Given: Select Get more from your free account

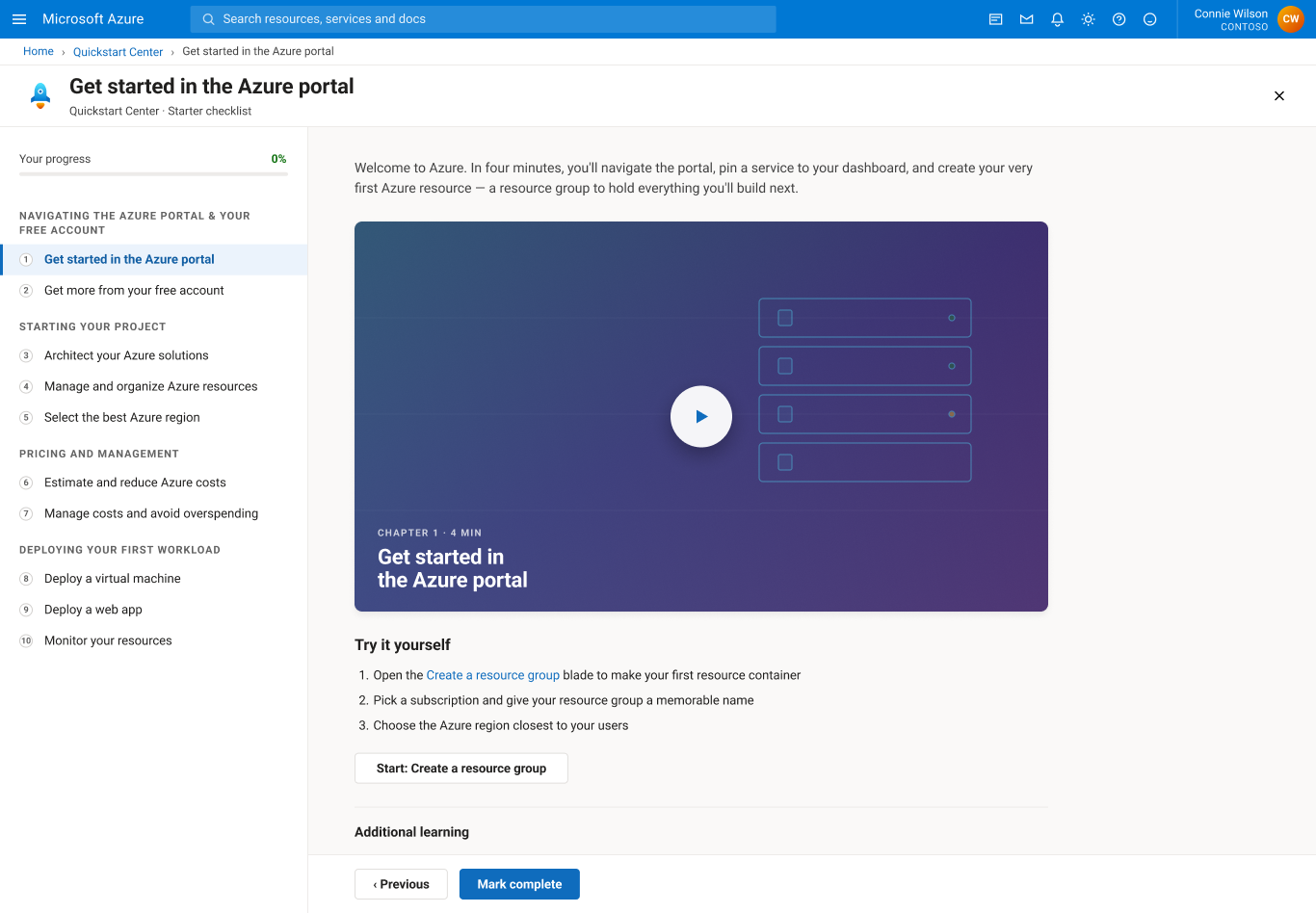Looking at the screenshot, I should (x=154, y=291).
